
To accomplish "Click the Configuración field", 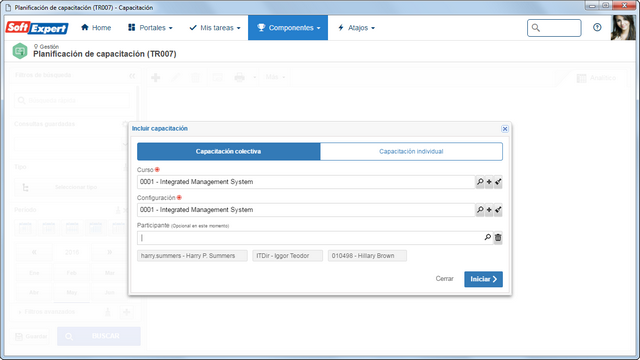I will (x=306, y=210).
